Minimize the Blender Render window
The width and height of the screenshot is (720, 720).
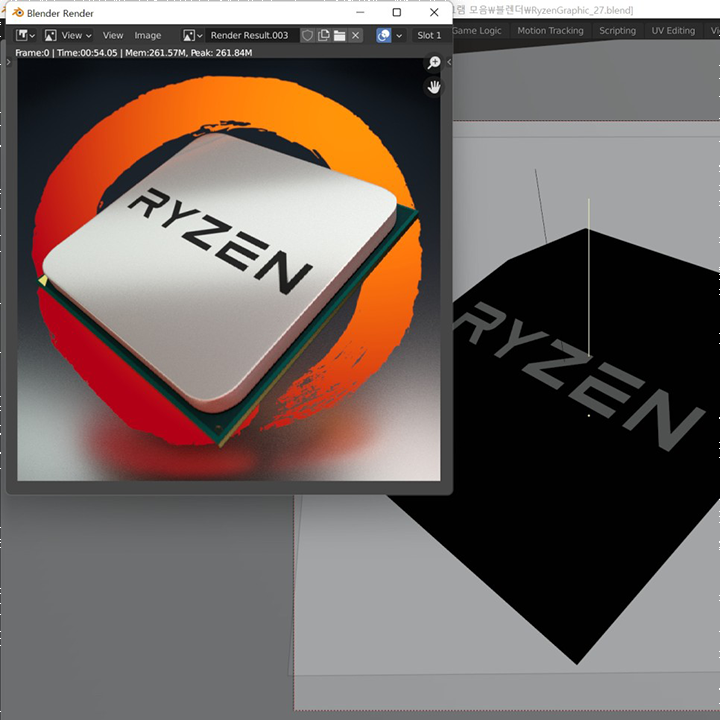(360, 12)
